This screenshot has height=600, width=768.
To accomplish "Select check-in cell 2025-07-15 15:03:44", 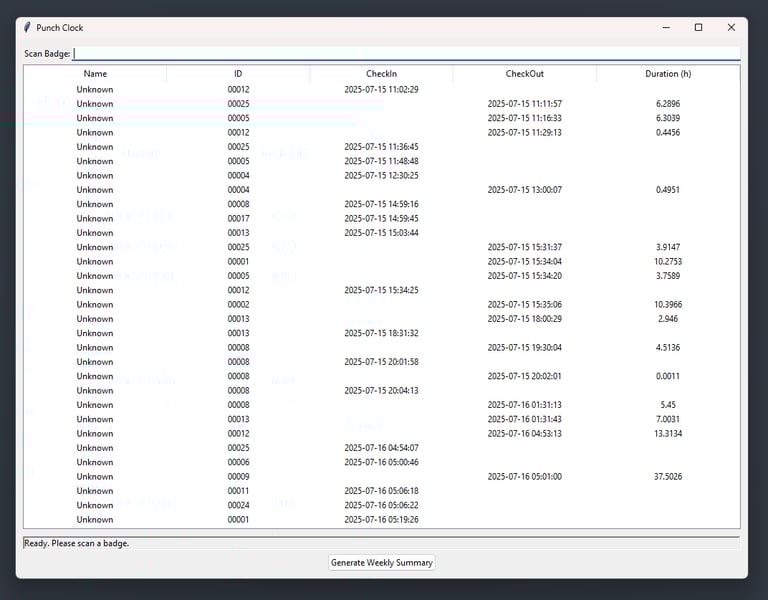I will pos(382,233).
